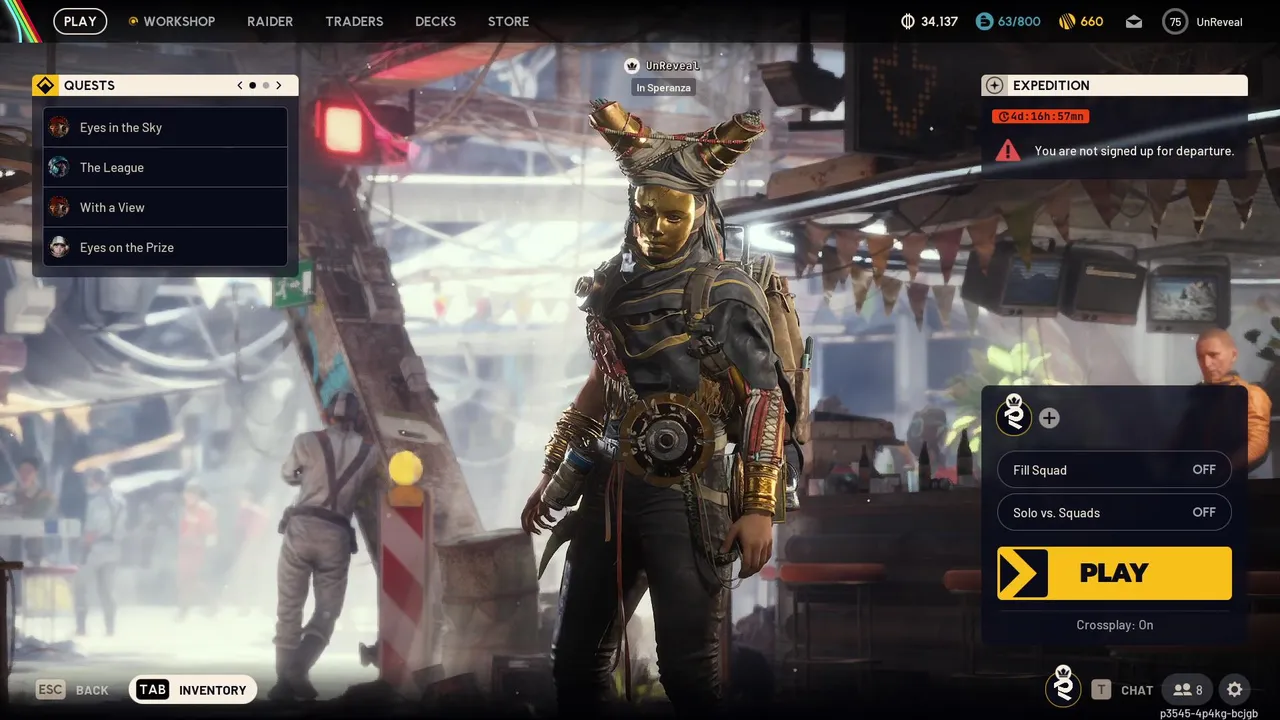The height and width of the screenshot is (720, 1280).
Task: Go back with ESC Back button
Action: pos(72,690)
